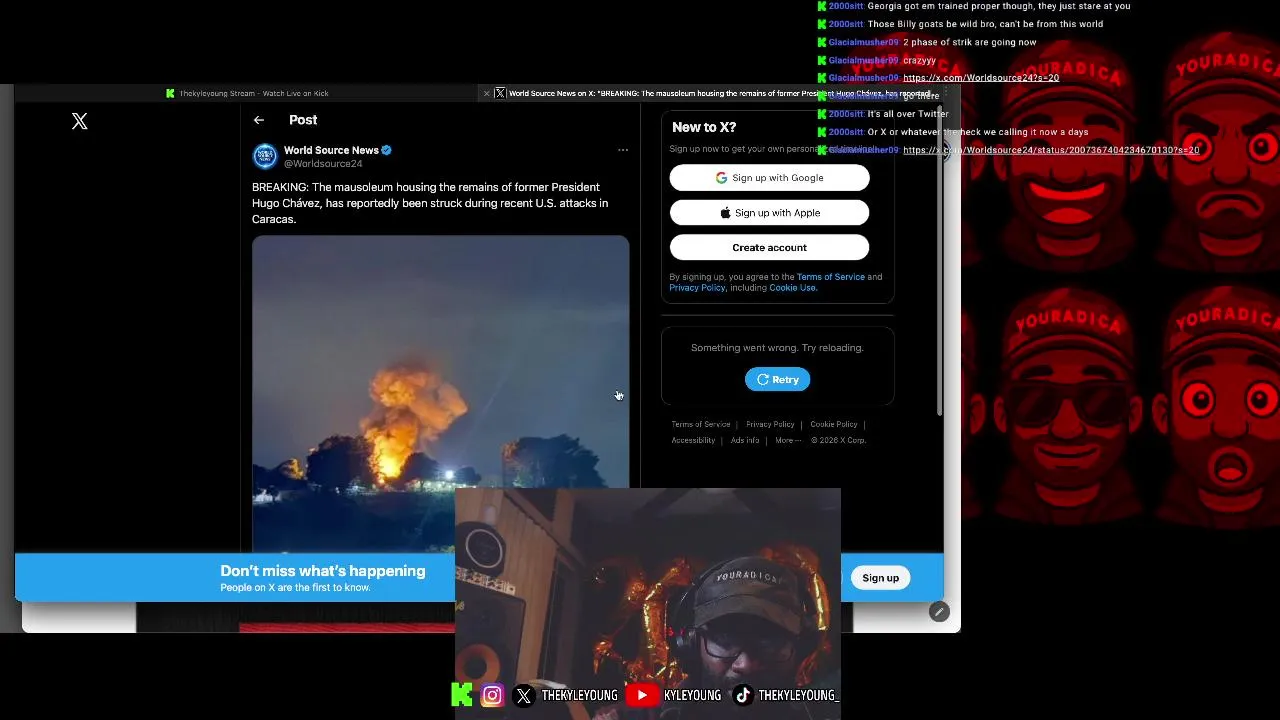Open Privacy Policy link in signup disclaimer
Image resolution: width=1280 pixels, height=720 pixels.
click(697, 288)
